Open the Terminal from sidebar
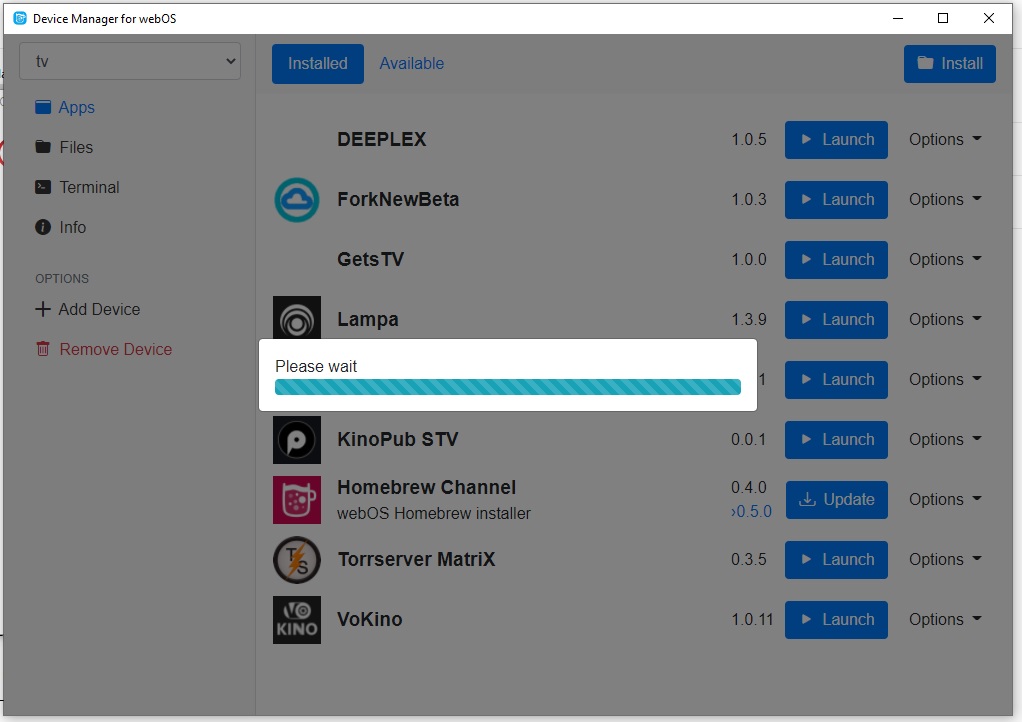 click(88, 187)
